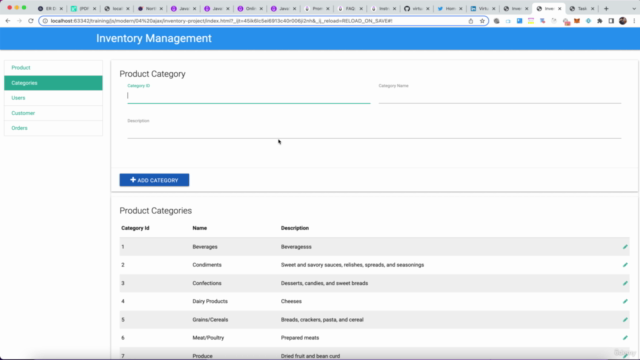
Task: Click the Prepared meats description text
Action: pos(300,338)
